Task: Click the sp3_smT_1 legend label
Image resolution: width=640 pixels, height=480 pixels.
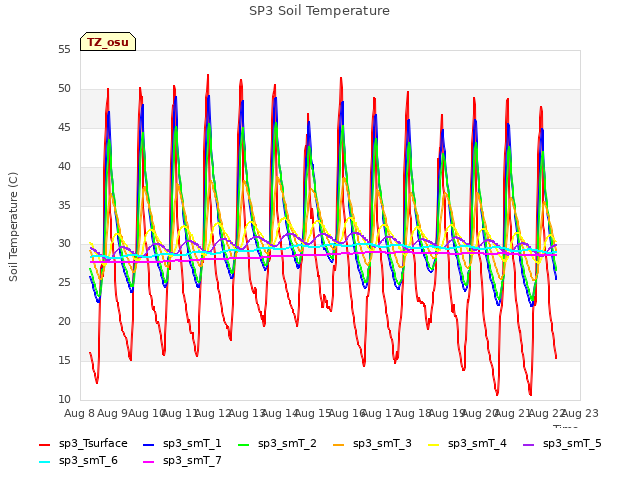Action: tap(192, 443)
